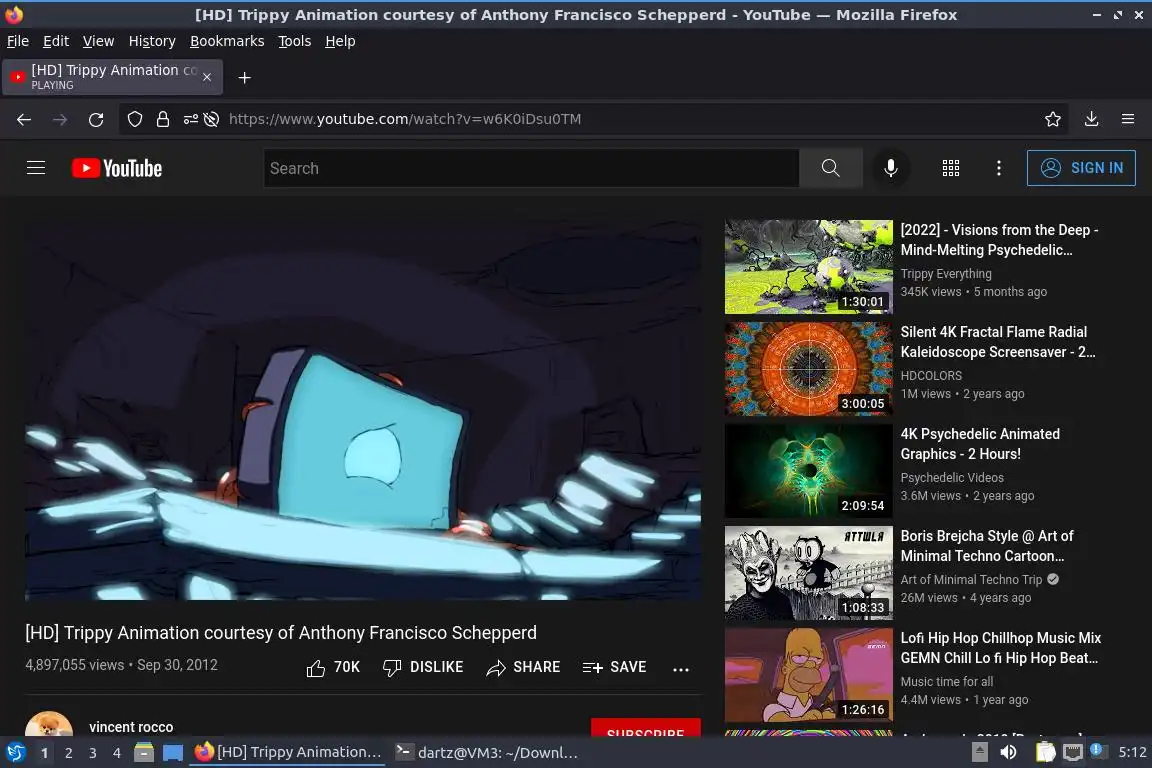Open the File menu
Viewport: 1152px width, 768px height.
(x=18, y=41)
